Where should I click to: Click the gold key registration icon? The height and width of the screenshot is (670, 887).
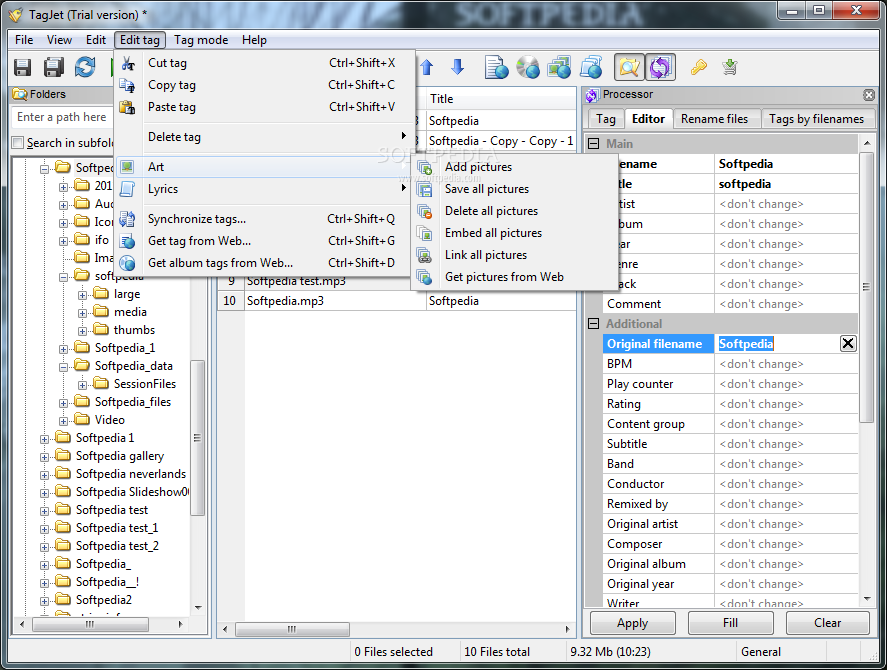[699, 67]
